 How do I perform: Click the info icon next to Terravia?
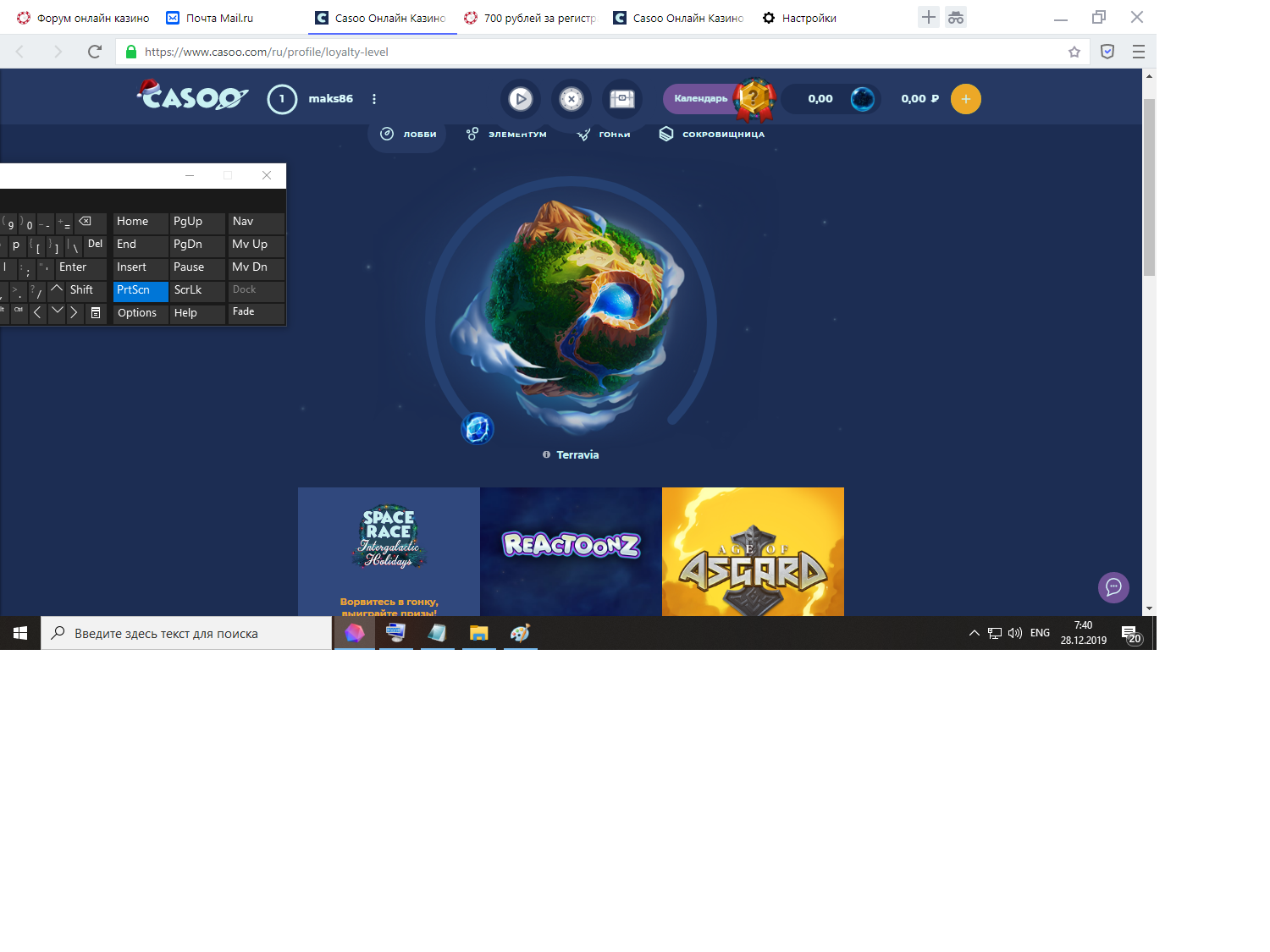(x=546, y=454)
